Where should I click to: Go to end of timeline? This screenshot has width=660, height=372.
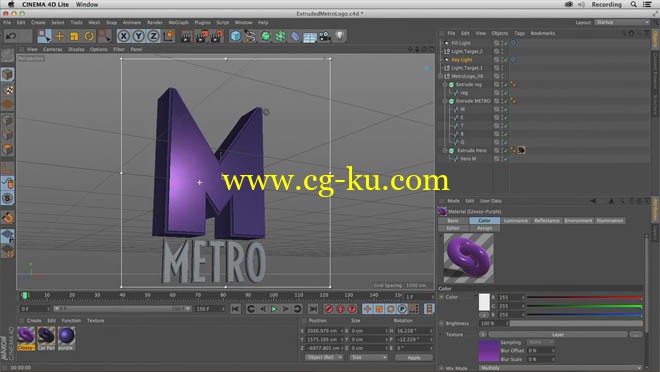313,309
